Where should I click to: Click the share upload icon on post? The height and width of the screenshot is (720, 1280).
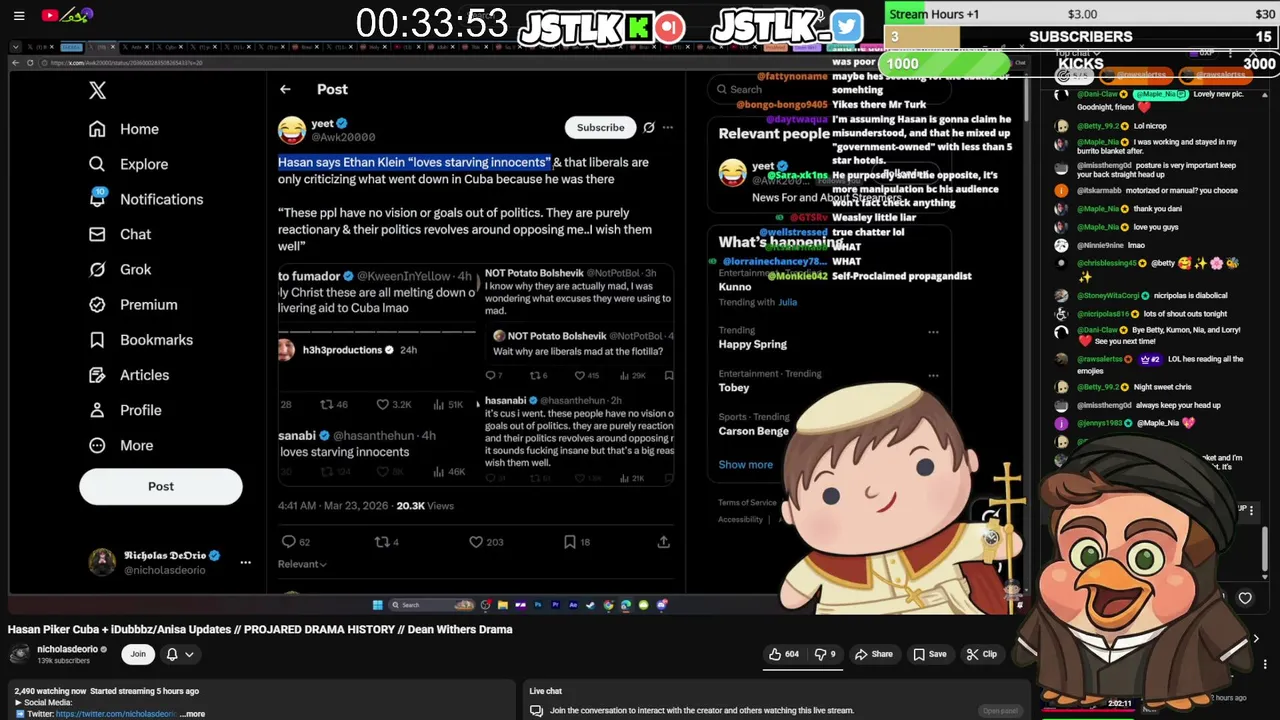tap(663, 542)
